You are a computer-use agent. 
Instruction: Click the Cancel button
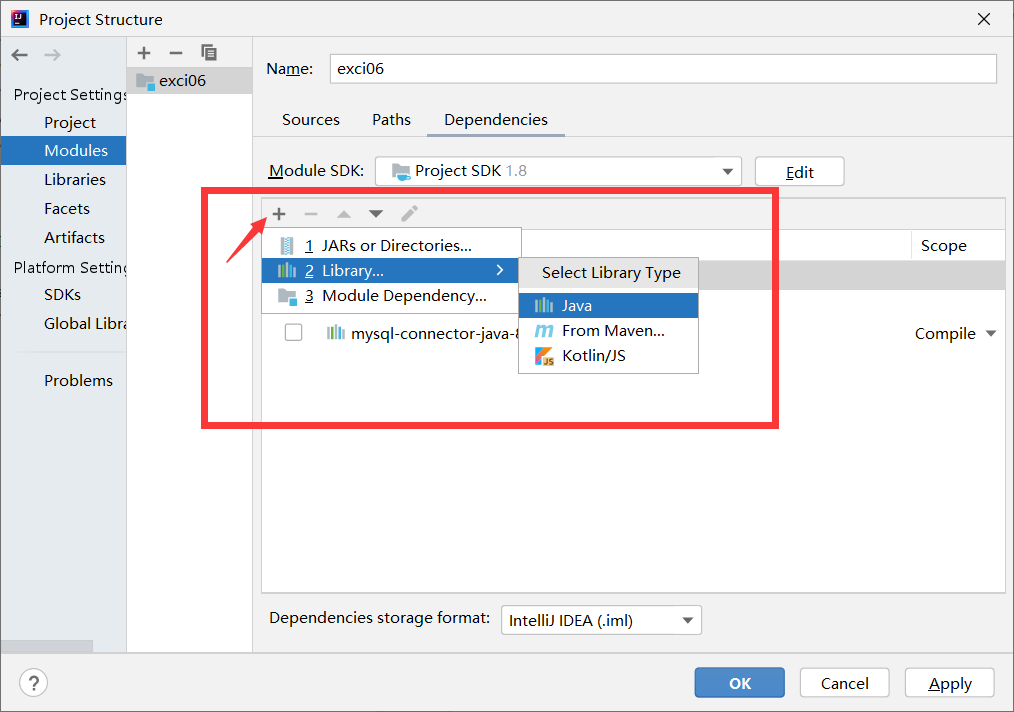click(x=845, y=683)
